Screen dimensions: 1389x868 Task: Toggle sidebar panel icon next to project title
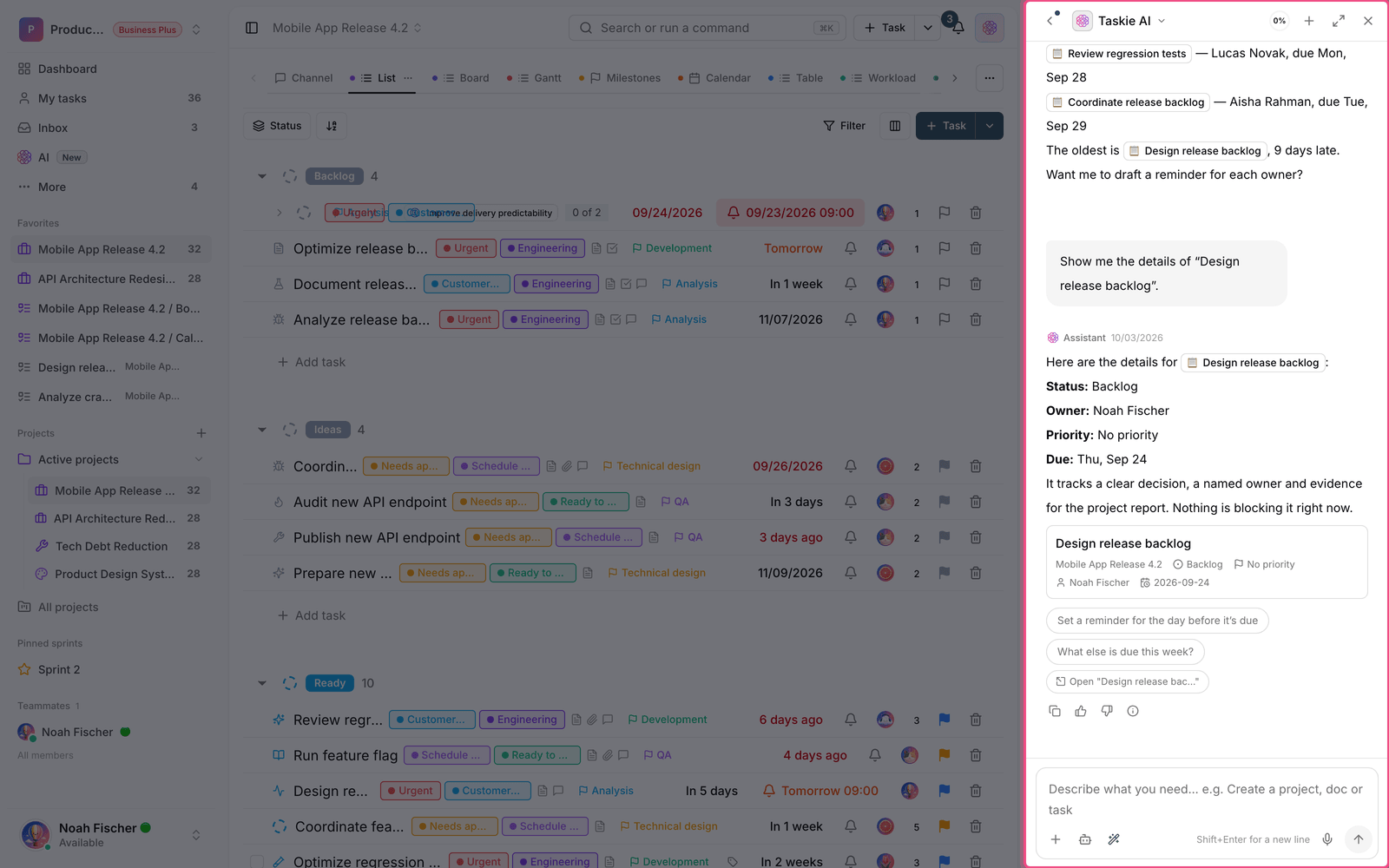coord(252,28)
